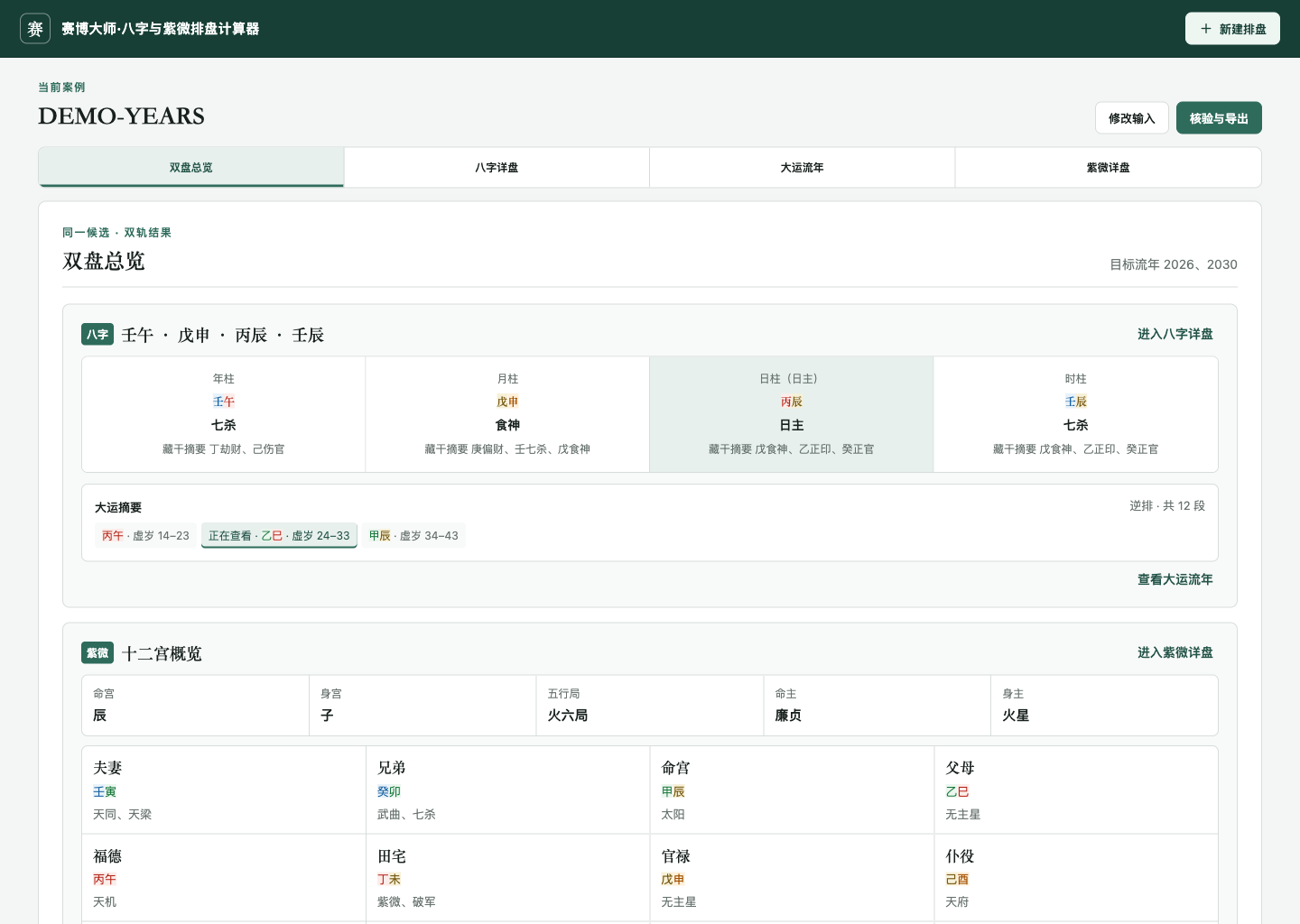Image resolution: width=1300 pixels, height=924 pixels.
Task: Click 修改输入 button
Action: click(x=1132, y=118)
